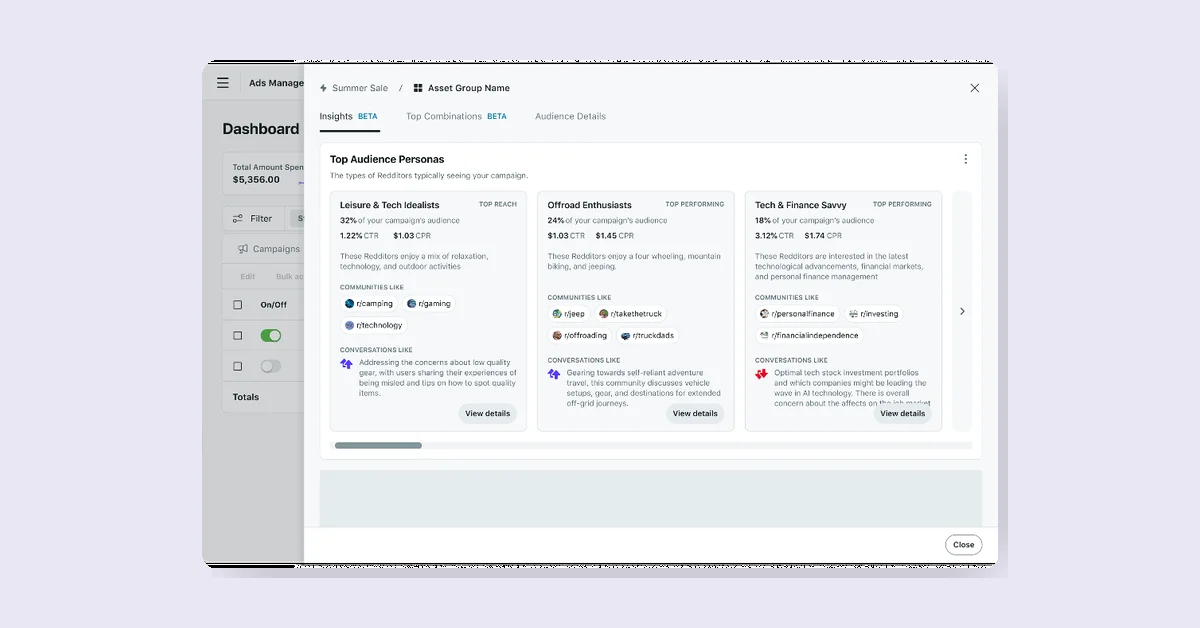
Task: Click the Close button at the bottom
Action: point(963,544)
